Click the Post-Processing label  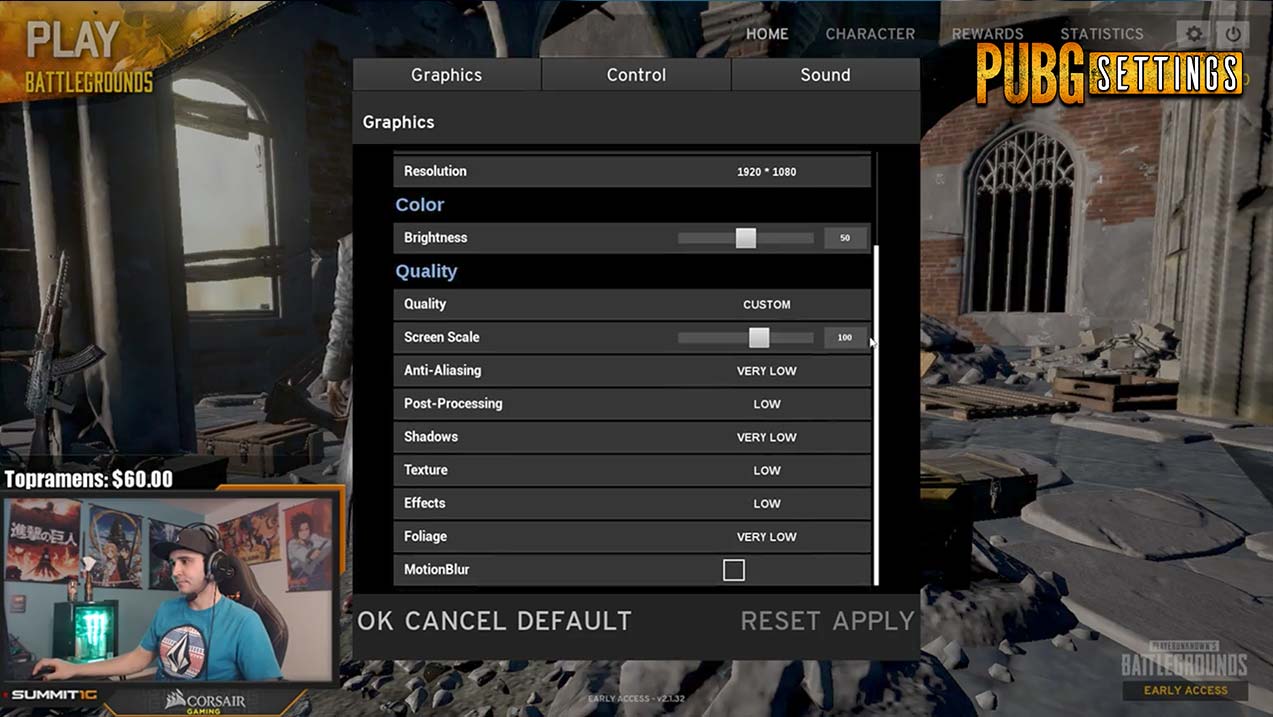[x=453, y=404]
